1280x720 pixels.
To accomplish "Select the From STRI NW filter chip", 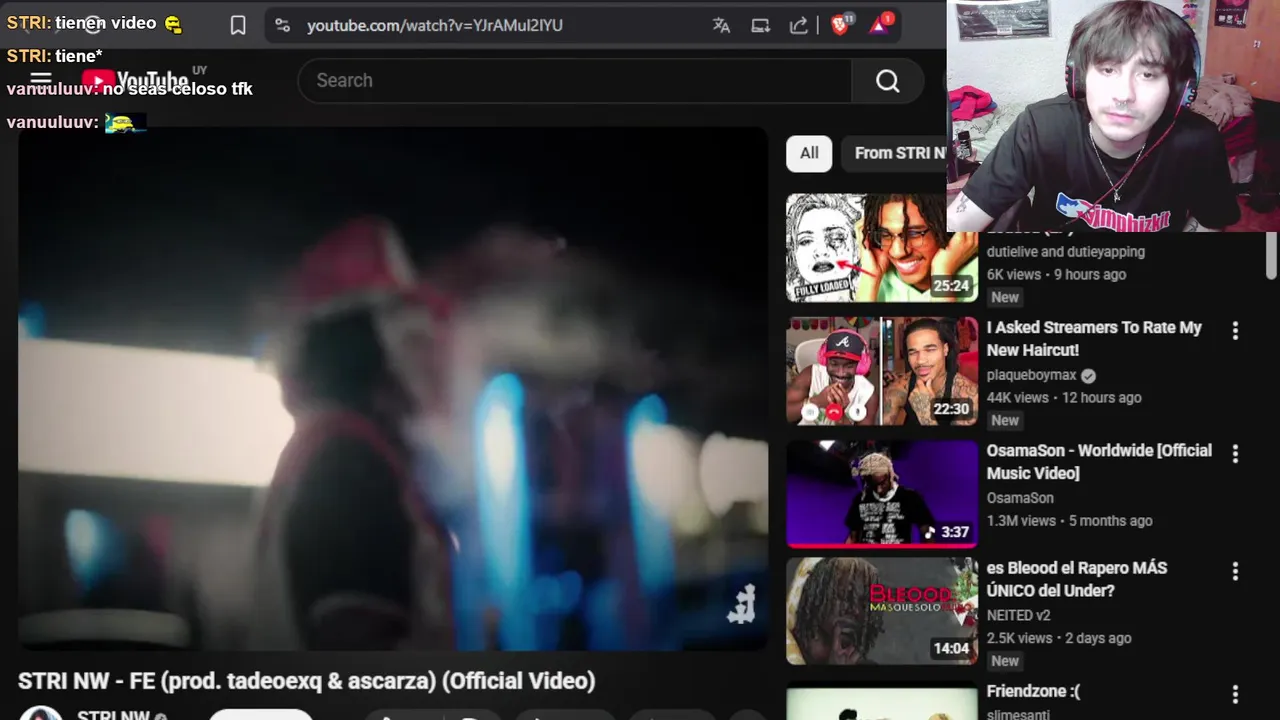I will click(895, 153).
